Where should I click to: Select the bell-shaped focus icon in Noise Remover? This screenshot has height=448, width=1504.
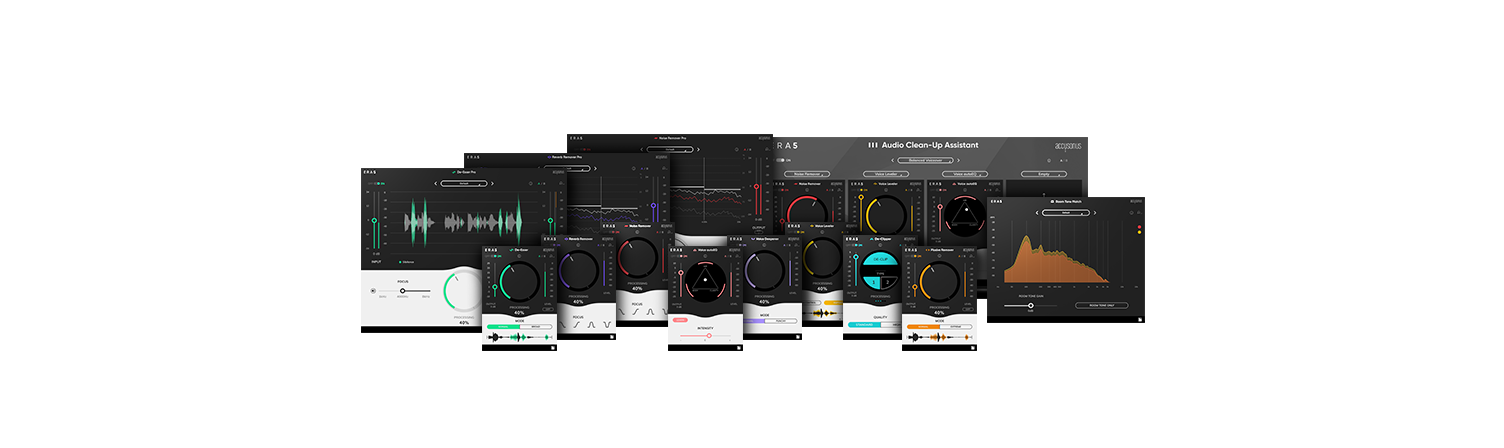click(650, 312)
